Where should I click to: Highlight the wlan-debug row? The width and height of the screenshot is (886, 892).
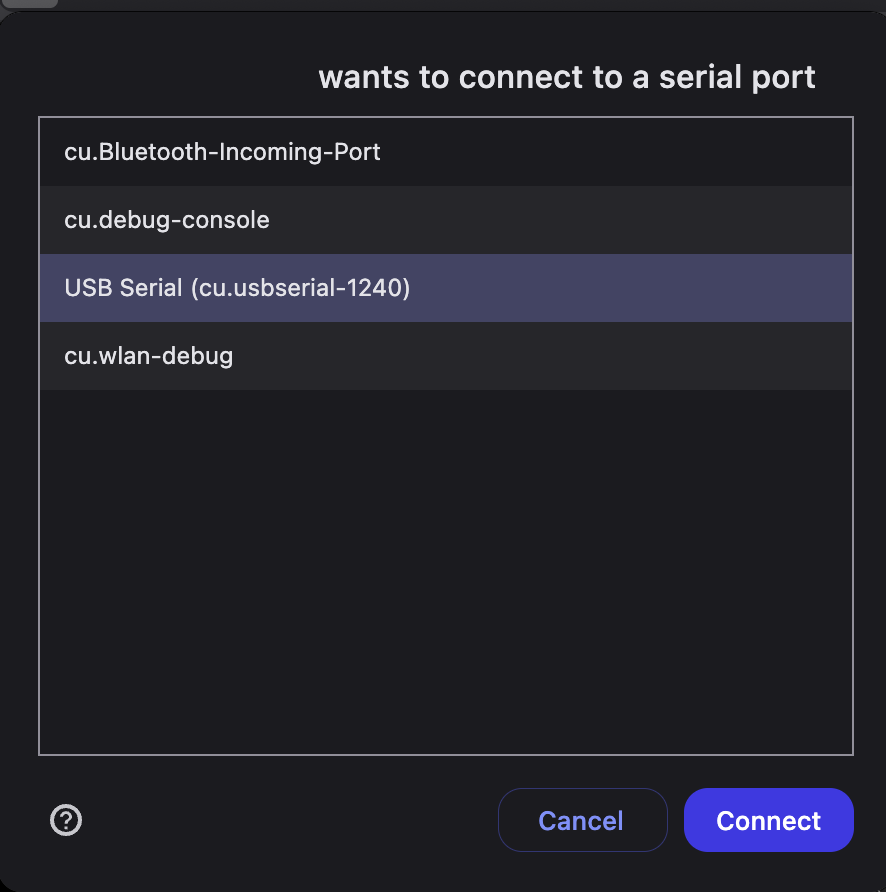tap(446, 356)
